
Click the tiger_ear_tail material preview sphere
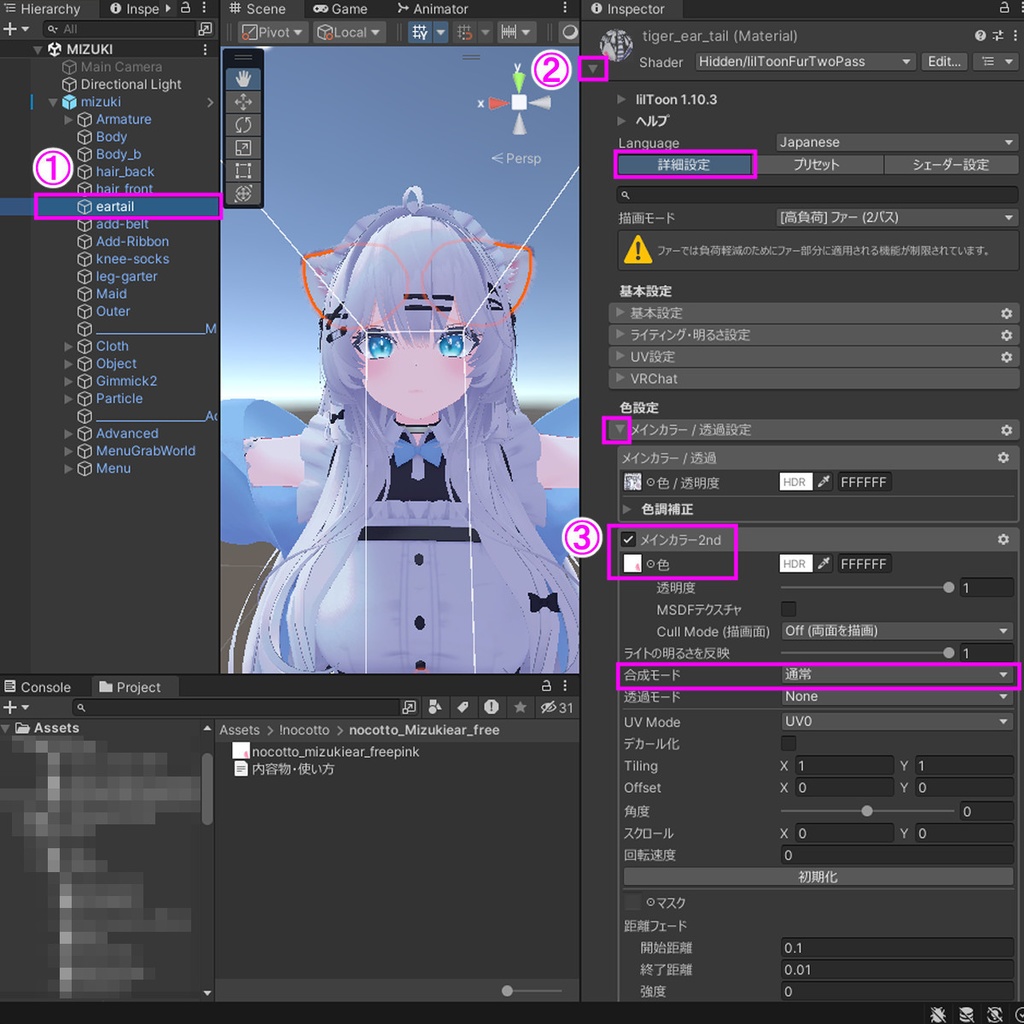click(x=616, y=44)
